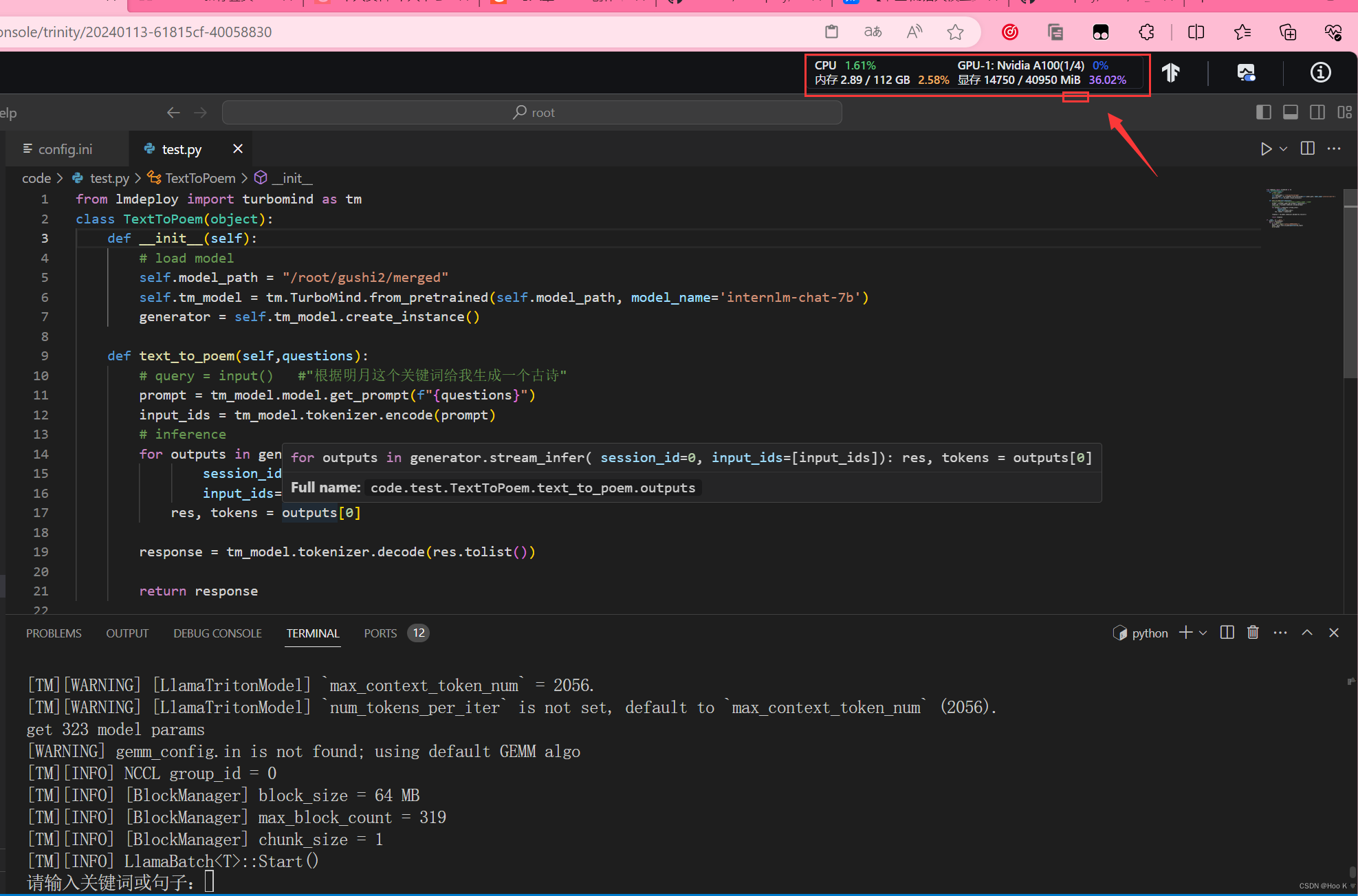Split the editor to the right
1358x896 pixels.
1307,149
